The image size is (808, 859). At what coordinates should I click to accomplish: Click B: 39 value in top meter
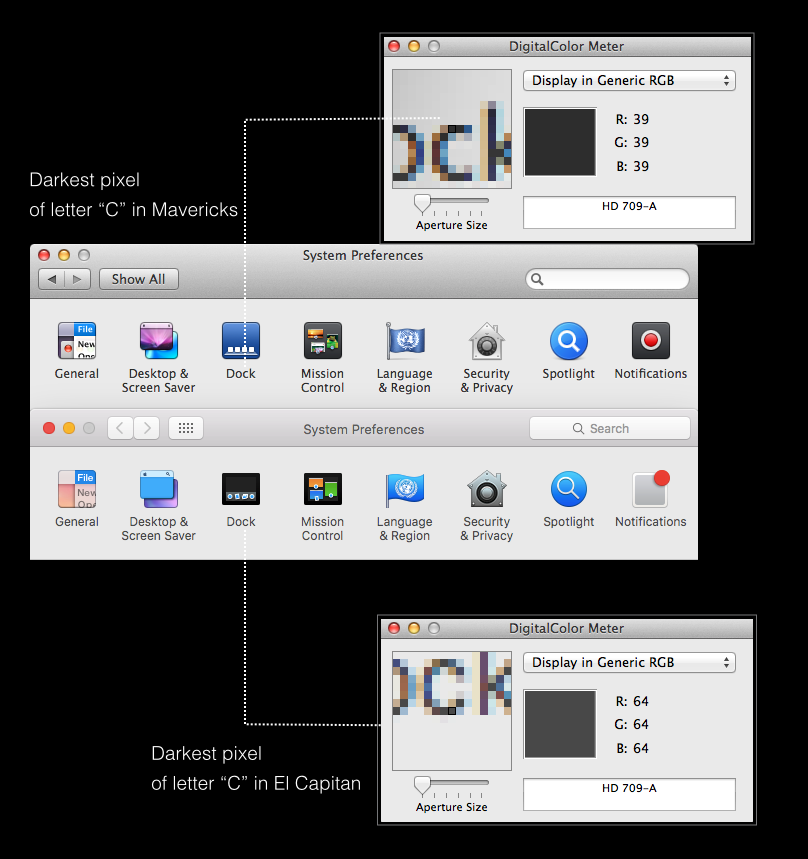[632, 166]
